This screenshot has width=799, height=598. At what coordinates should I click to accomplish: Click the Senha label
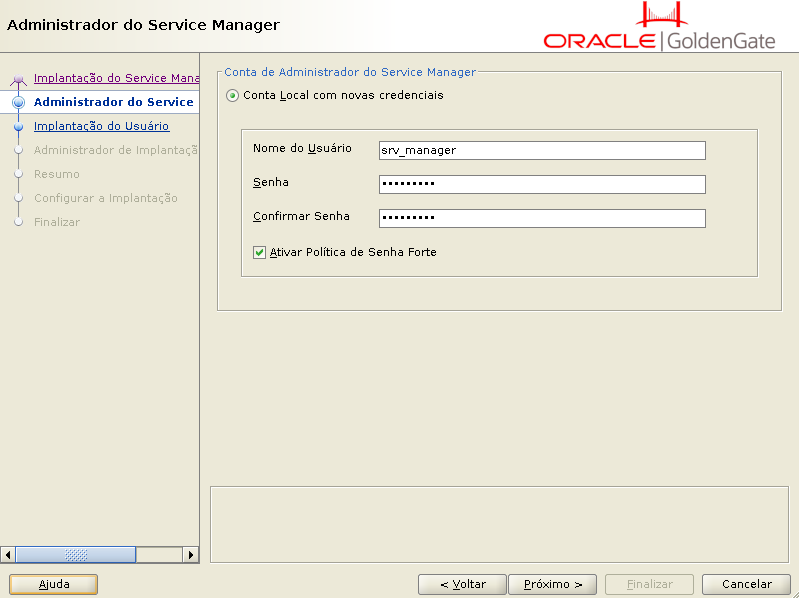click(271, 182)
